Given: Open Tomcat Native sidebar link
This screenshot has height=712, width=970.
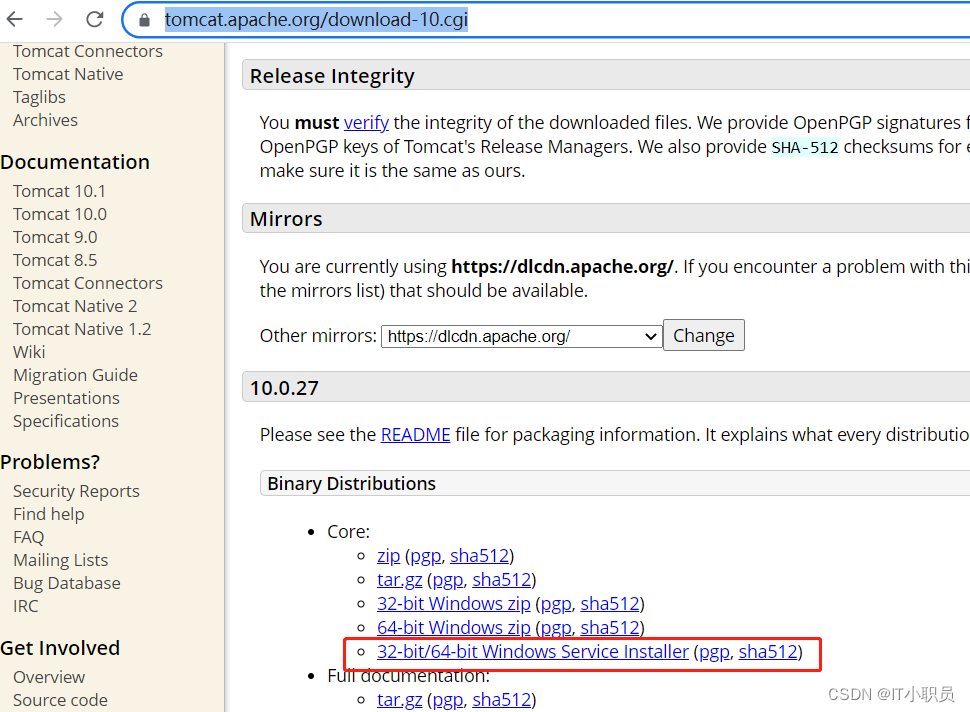Looking at the screenshot, I should 68,74.
